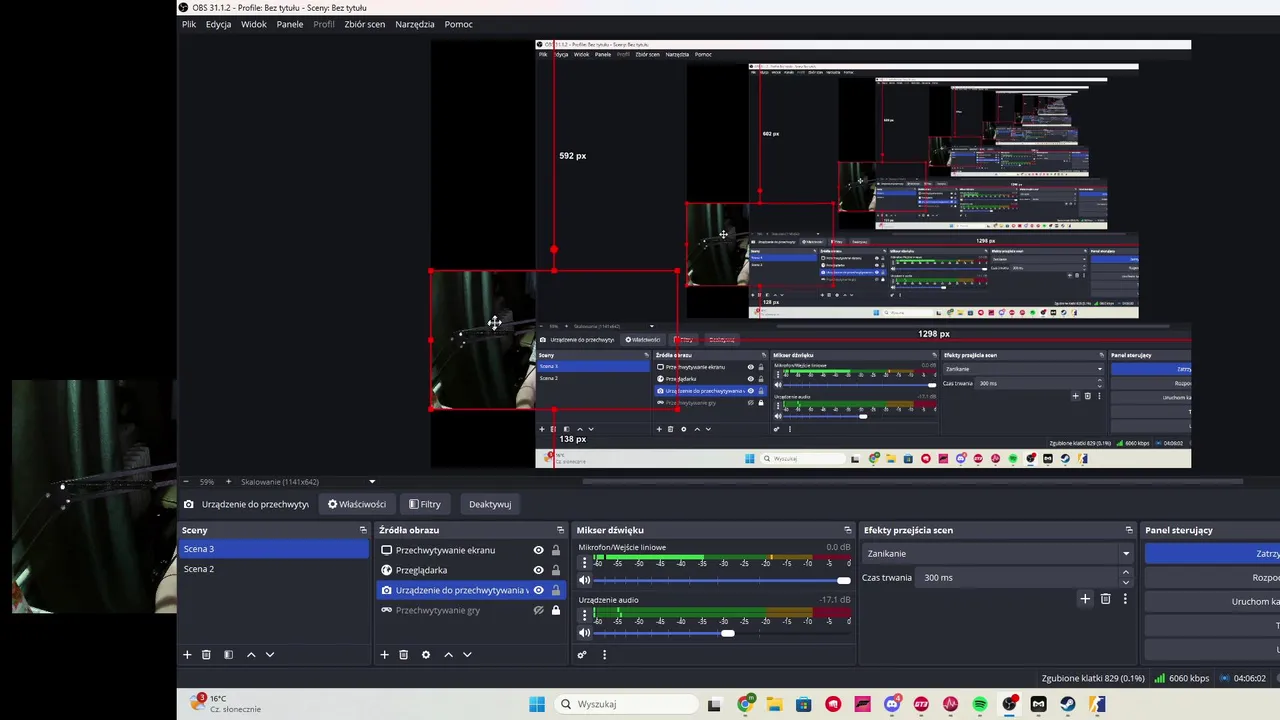Open the Panele menu
Image resolution: width=1280 pixels, height=720 pixels.
click(290, 24)
